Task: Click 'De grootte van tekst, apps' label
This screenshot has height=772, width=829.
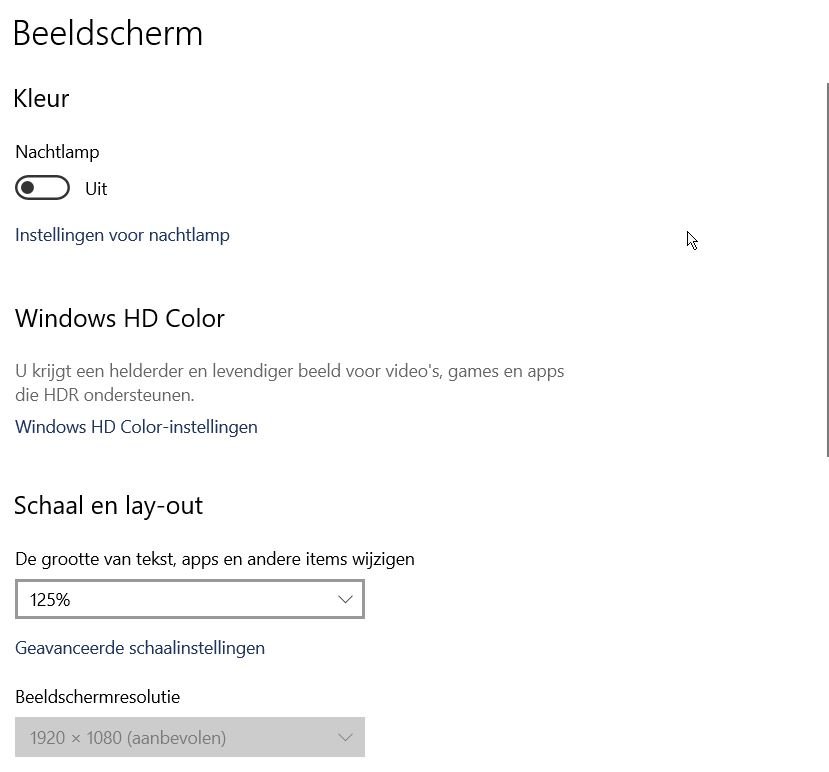Action: pos(215,559)
